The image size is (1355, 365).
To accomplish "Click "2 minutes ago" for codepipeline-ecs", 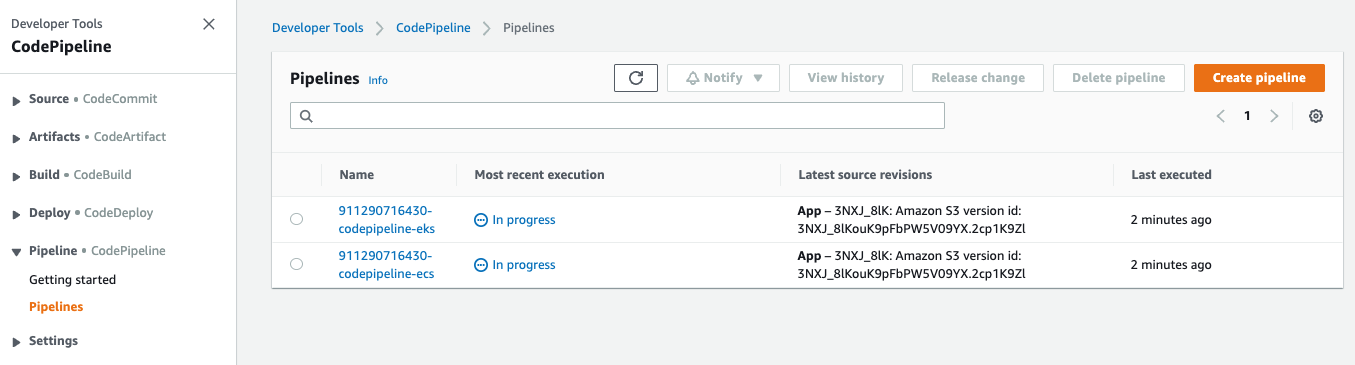I will click(1171, 265).
